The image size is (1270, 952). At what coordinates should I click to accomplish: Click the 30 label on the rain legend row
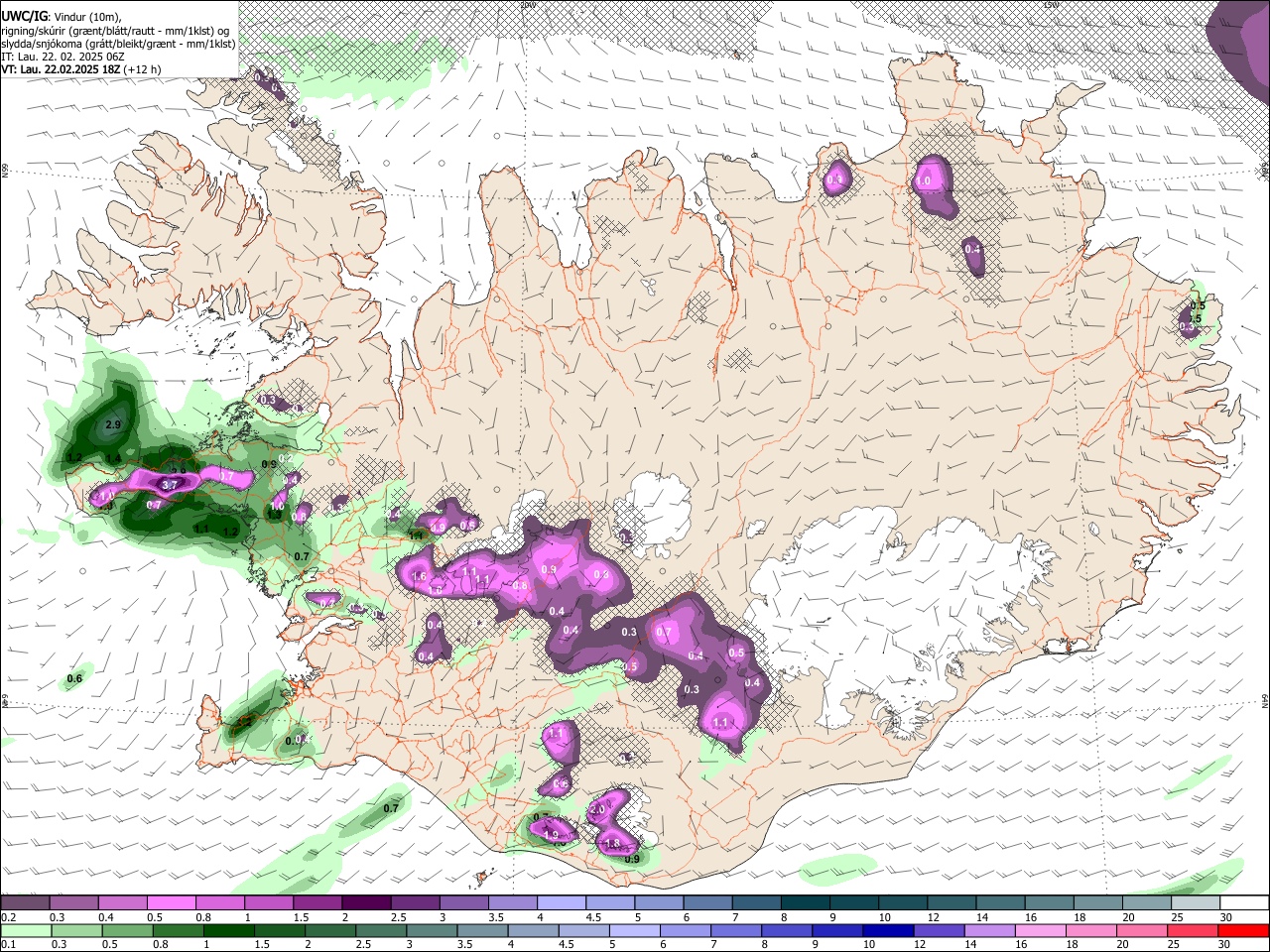pos(1226,945)
